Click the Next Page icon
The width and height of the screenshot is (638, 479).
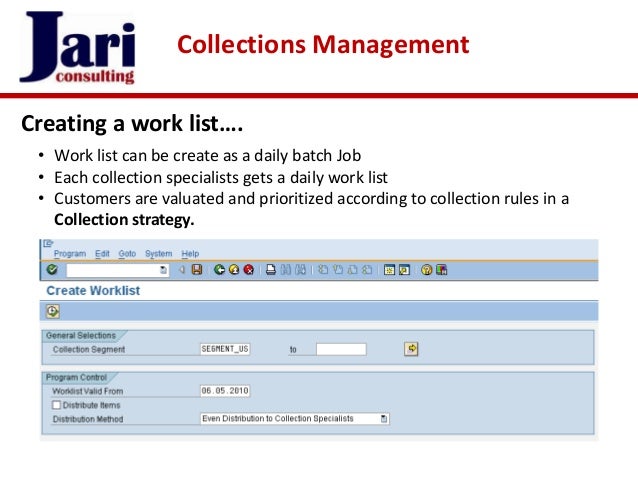point(352,269)
